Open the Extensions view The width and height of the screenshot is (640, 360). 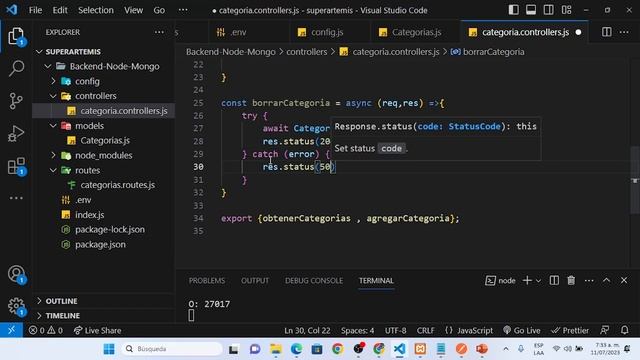pos(16,166)
